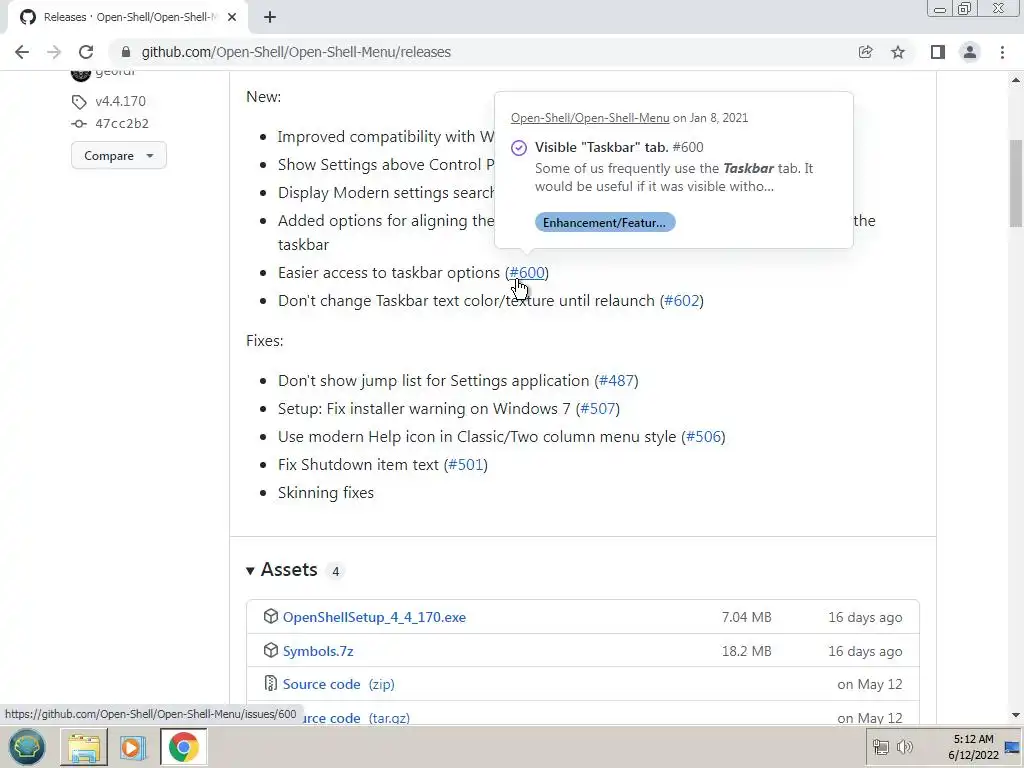The image size is (1024, 768).
Task: Click the closed issue status icon
Action: pos(519,148)
